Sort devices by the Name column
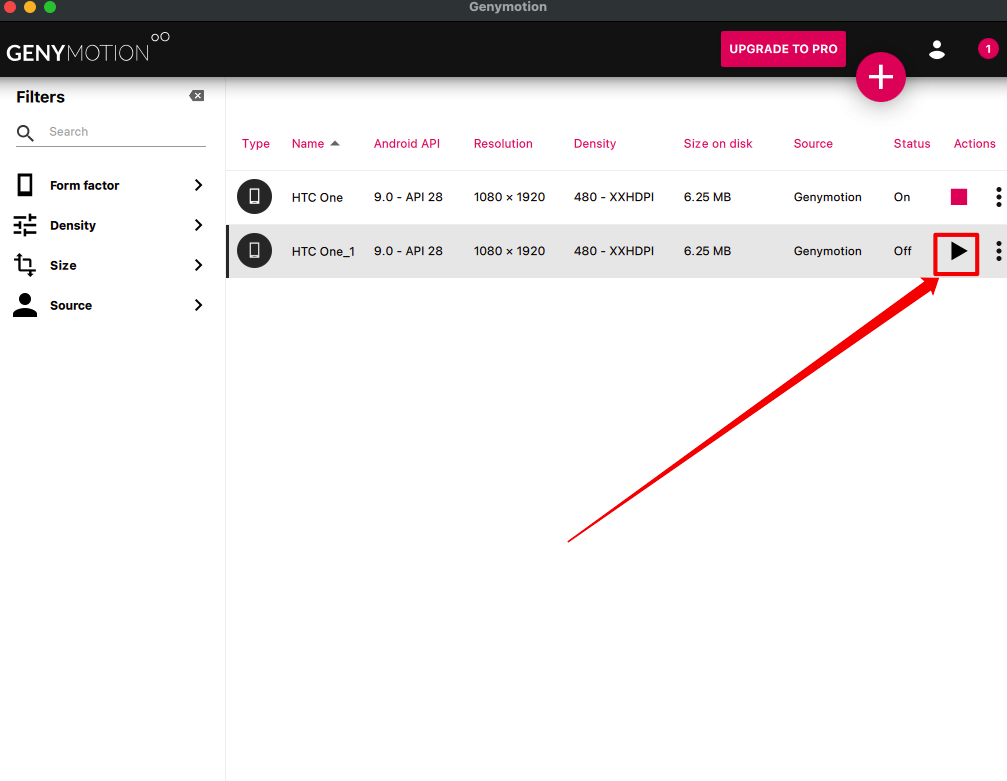This screenshot has width=1007, height=781. click(308, 144)
